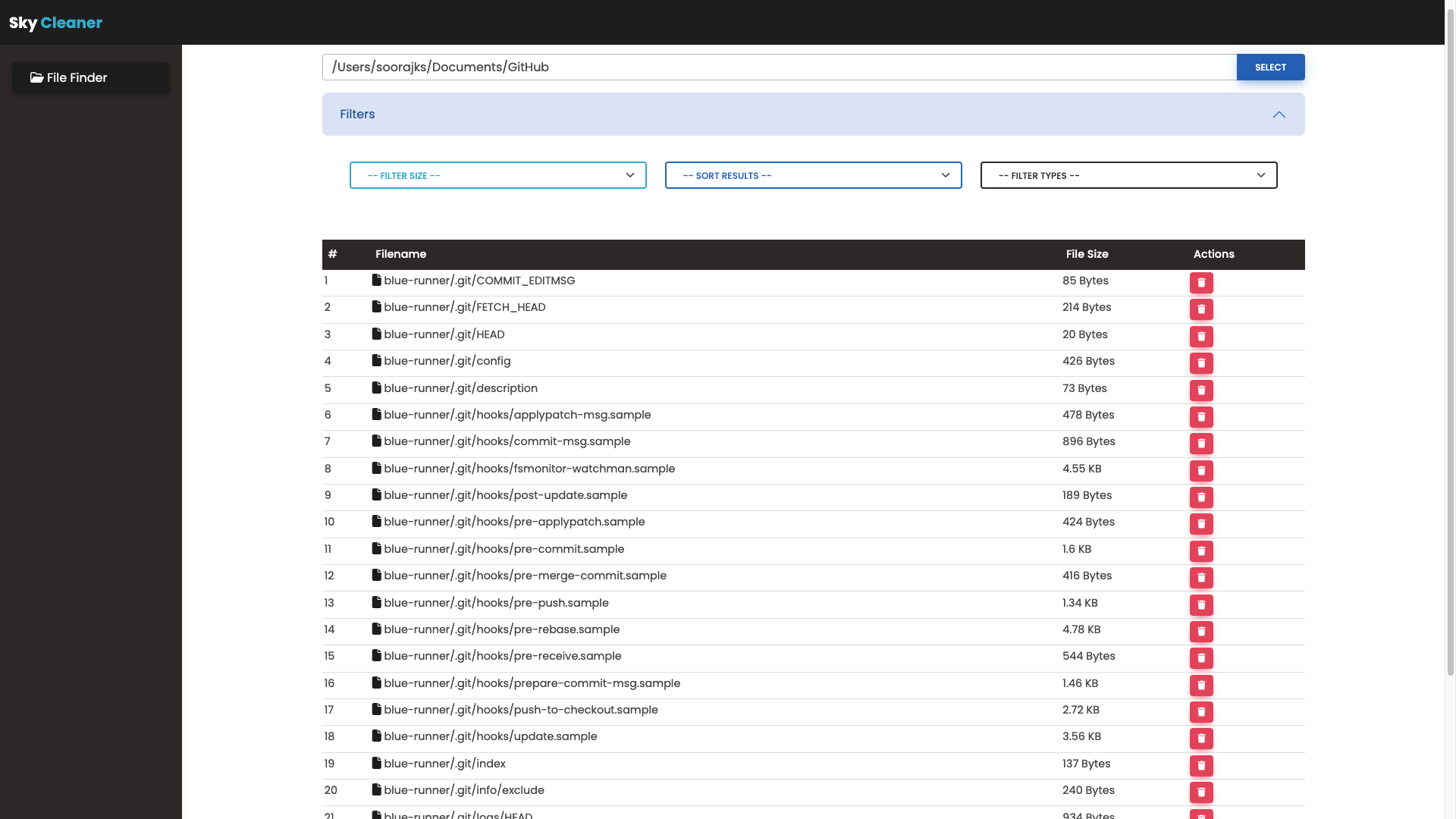
Task: Click the Sky Cleaner logo
Action: pos(55,23)
